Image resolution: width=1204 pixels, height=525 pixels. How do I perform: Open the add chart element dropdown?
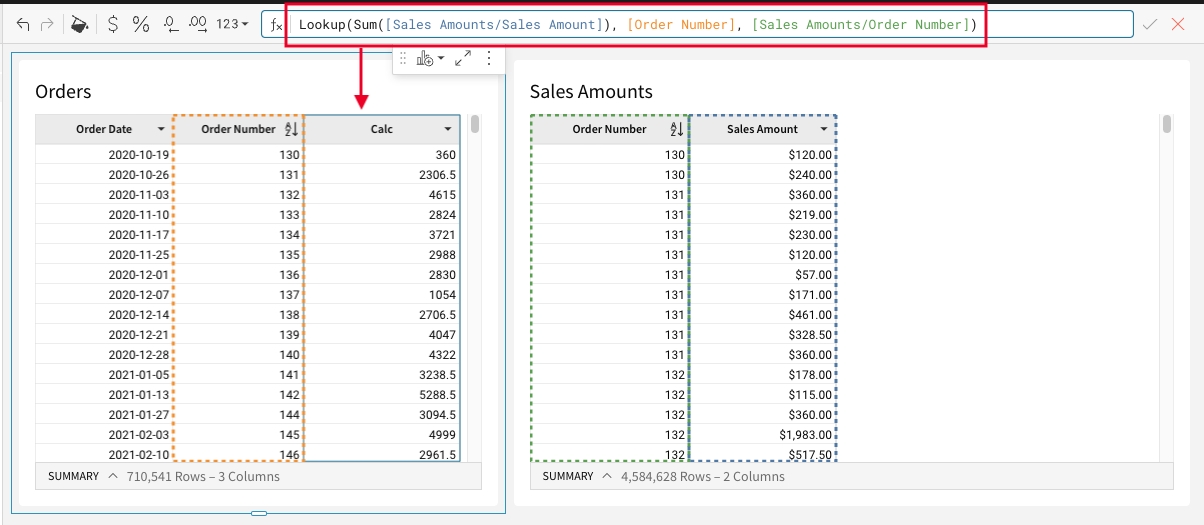(x=430, y=59)
